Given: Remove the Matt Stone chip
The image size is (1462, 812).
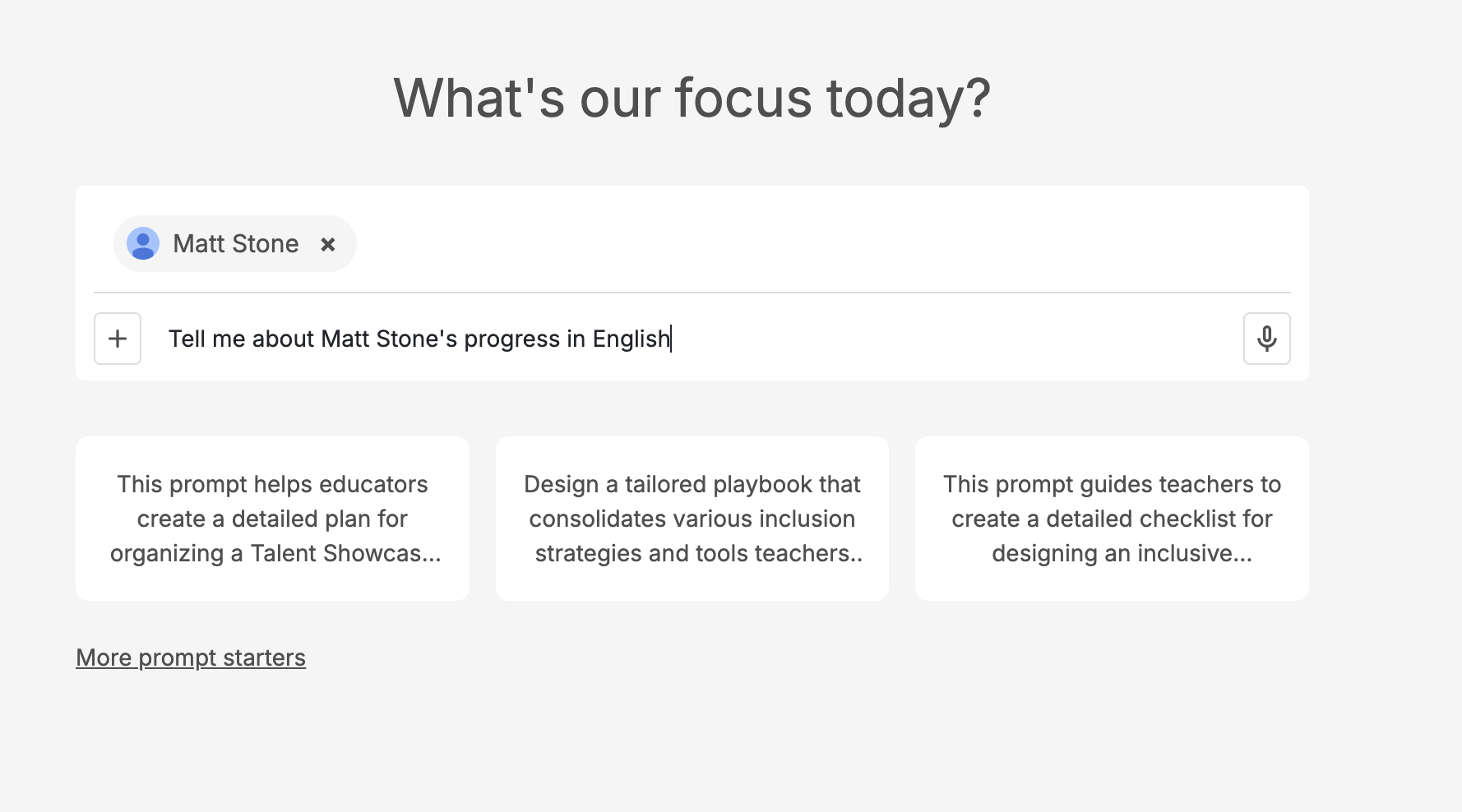Looking at the screenshot, I should click(x=327, y=244).
